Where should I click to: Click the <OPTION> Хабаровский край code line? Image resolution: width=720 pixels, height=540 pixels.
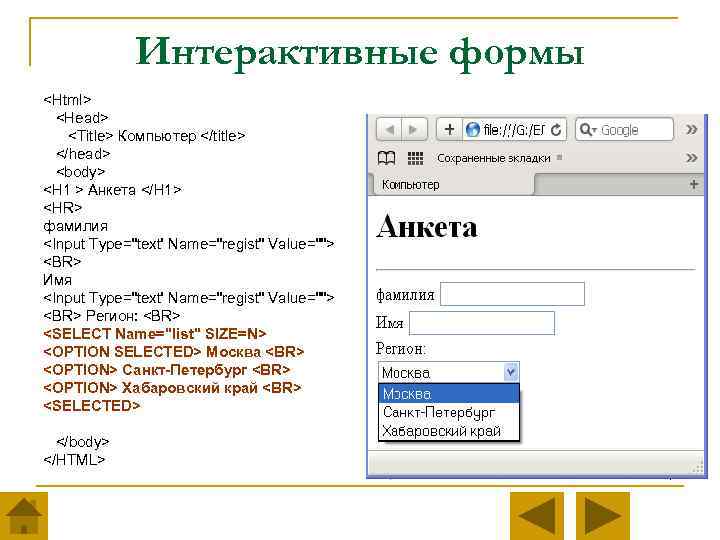[x=172, y=388]
